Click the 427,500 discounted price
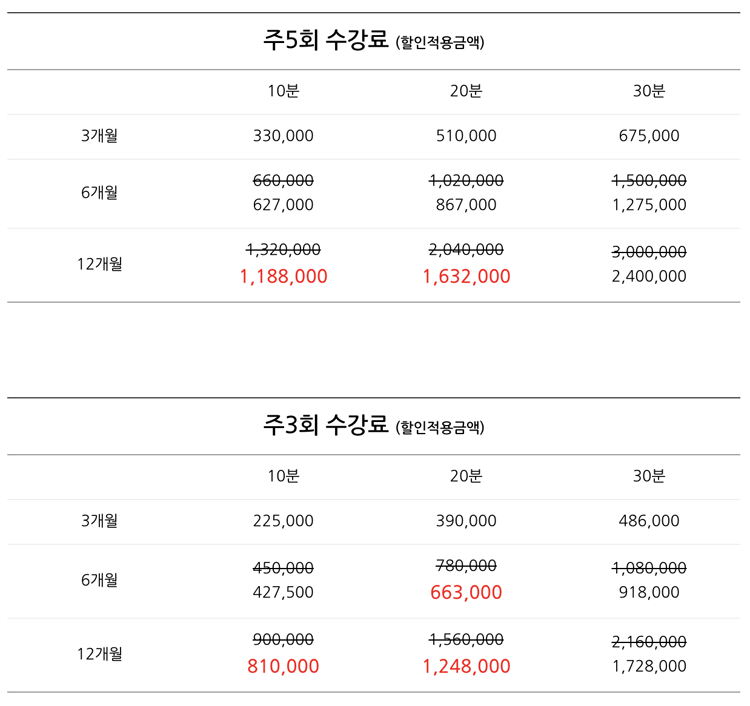This screenshot has width=750, height=706. coord(283,592)
